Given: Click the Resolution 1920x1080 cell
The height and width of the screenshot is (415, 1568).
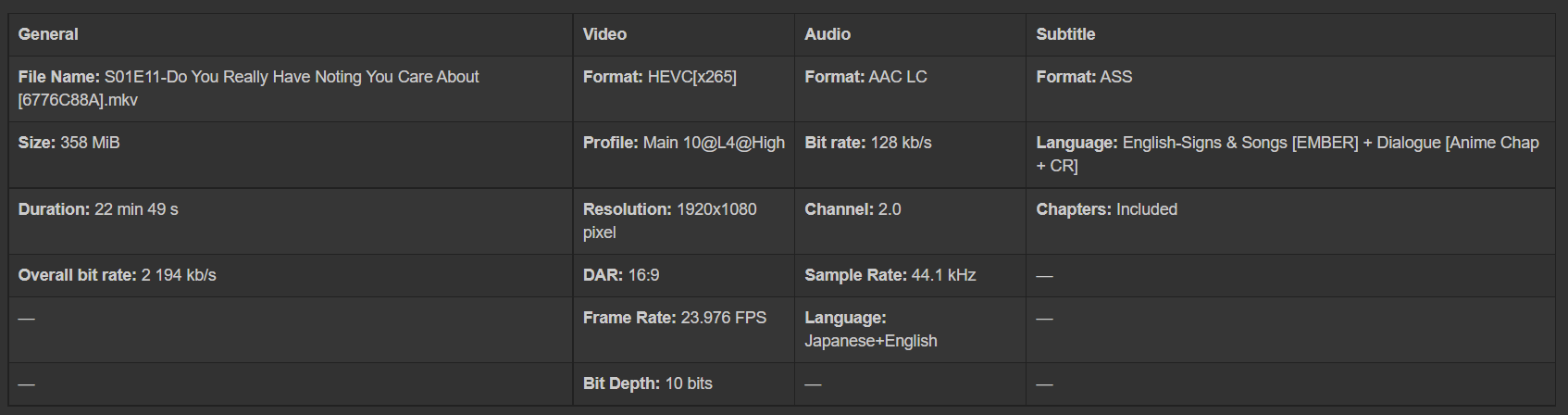Looking at the screenshot, I should click(669, 220).
